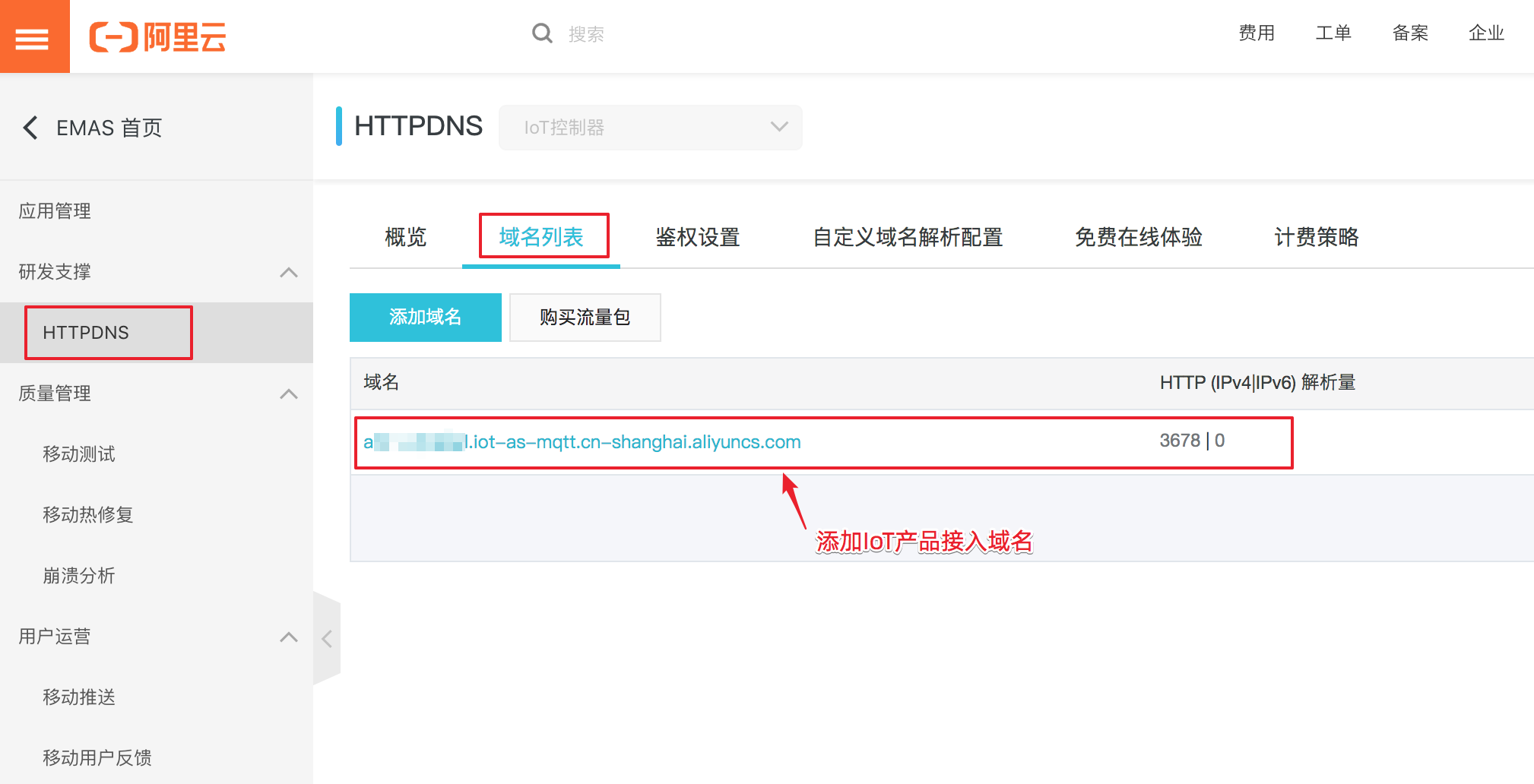Open the 企业 top menu
1534x784 pixels.
point(1487,33)
